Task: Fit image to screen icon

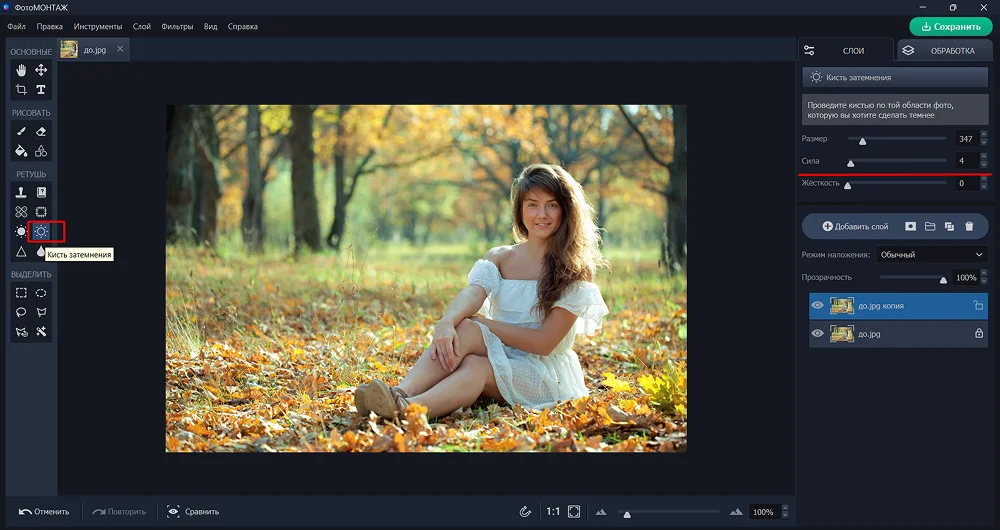Action: coord(574,512)
